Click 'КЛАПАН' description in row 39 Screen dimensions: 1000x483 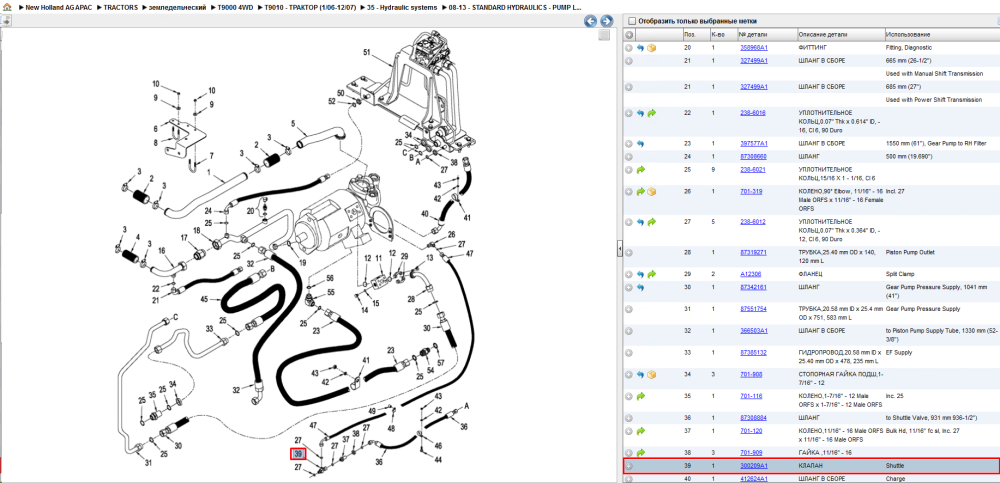point(810,466)
